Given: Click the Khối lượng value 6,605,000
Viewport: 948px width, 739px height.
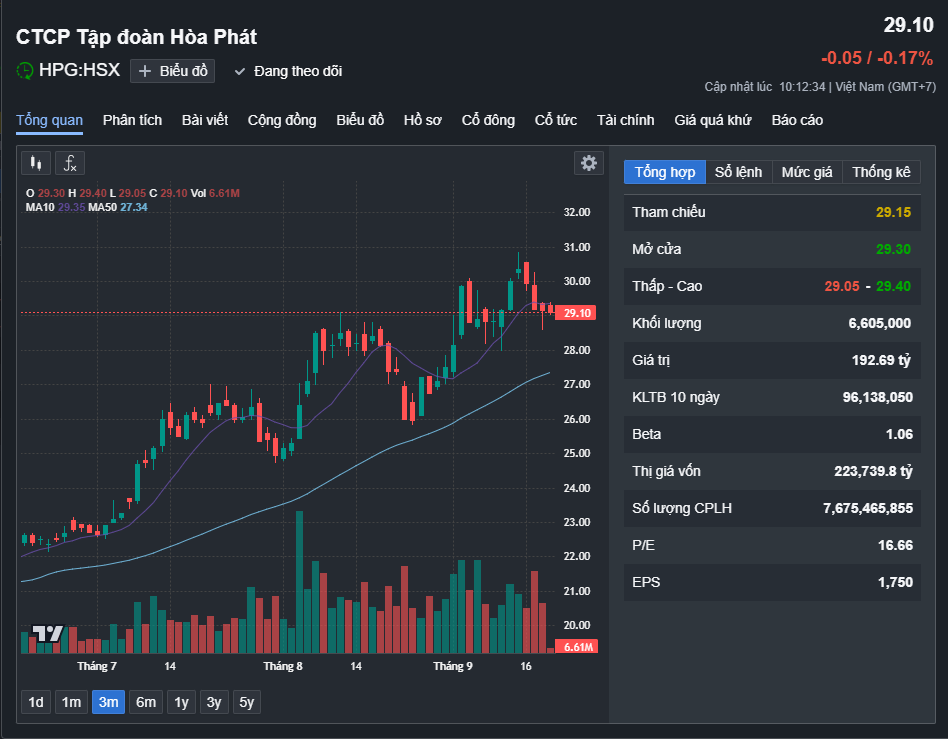Looking at the screenshot, I should coord(880,324).
